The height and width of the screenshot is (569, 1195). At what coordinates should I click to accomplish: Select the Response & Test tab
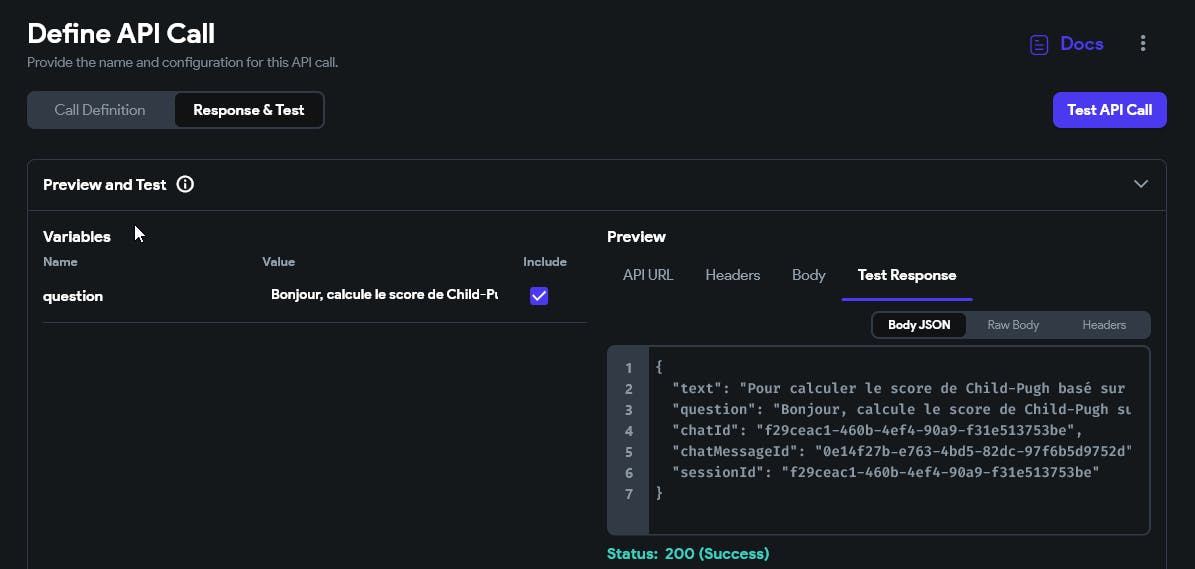pos(248,110)
